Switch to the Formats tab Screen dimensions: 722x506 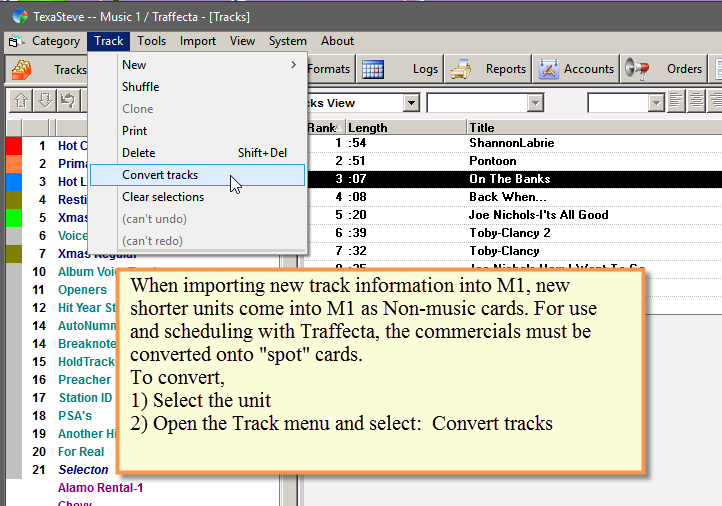click(x=329, y=69)
